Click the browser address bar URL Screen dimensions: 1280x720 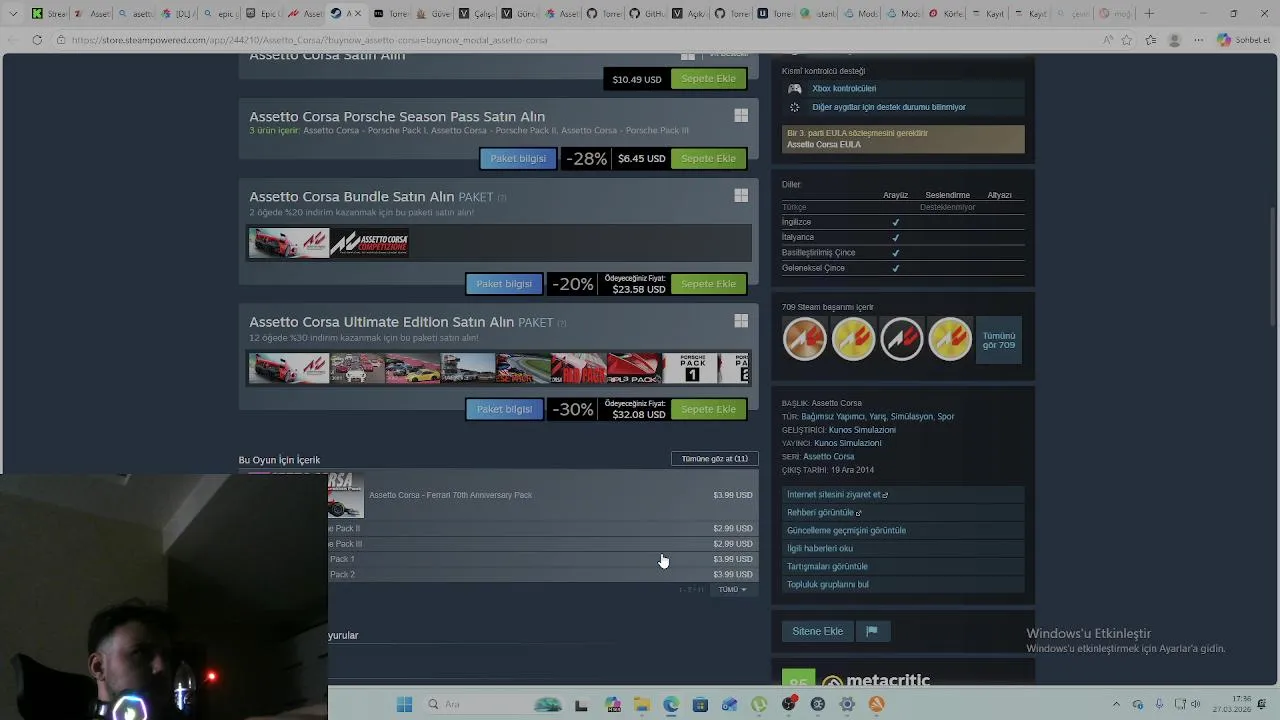click(309, 40)
